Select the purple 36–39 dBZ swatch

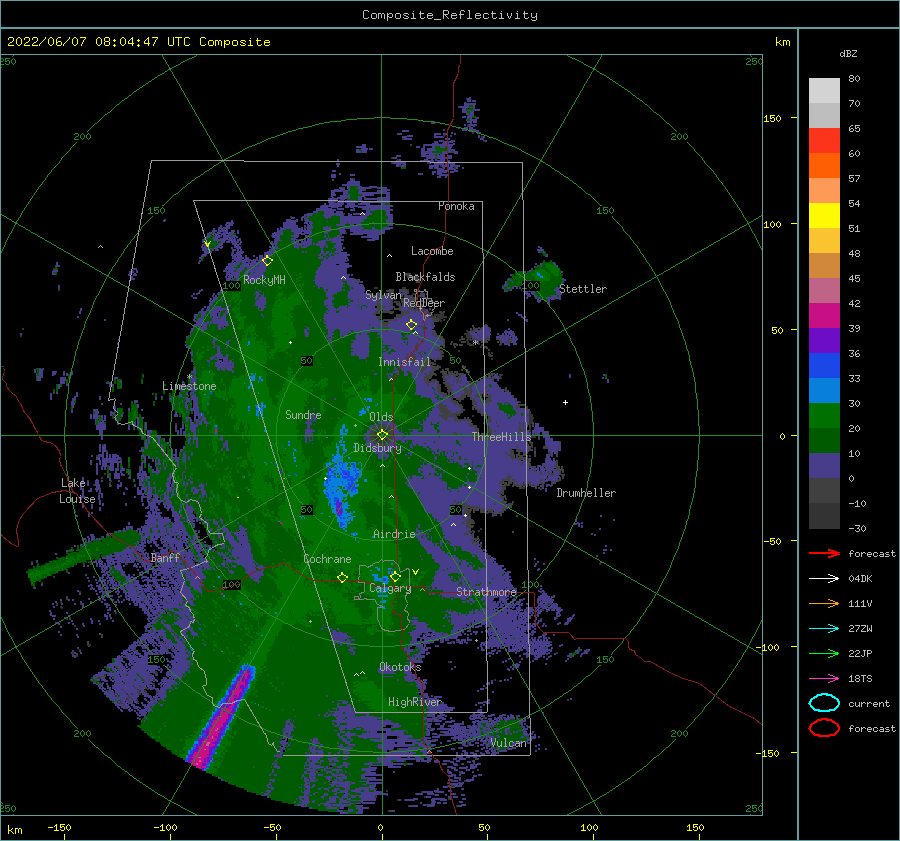pos(824,341)
